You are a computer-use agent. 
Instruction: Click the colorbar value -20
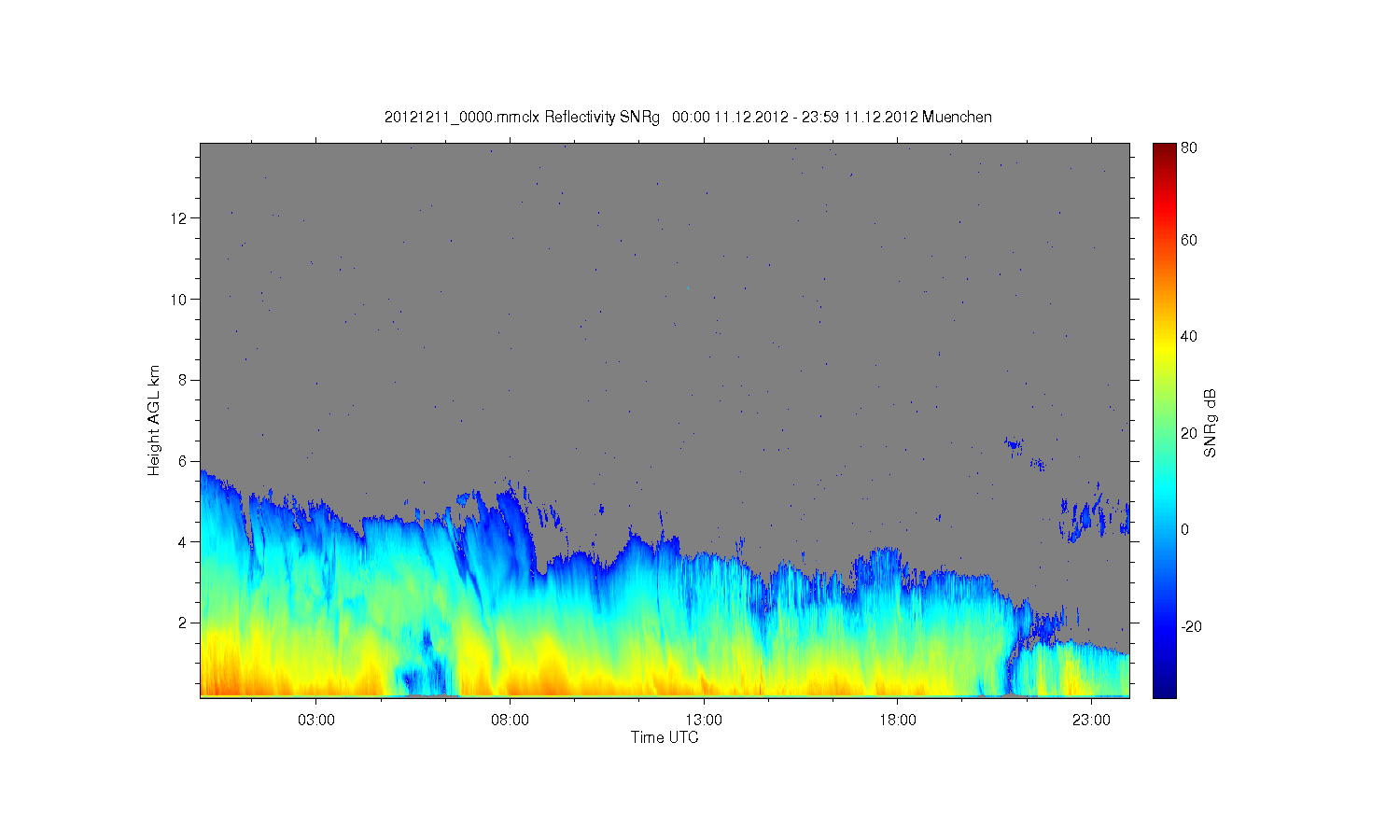point(1191,626)
